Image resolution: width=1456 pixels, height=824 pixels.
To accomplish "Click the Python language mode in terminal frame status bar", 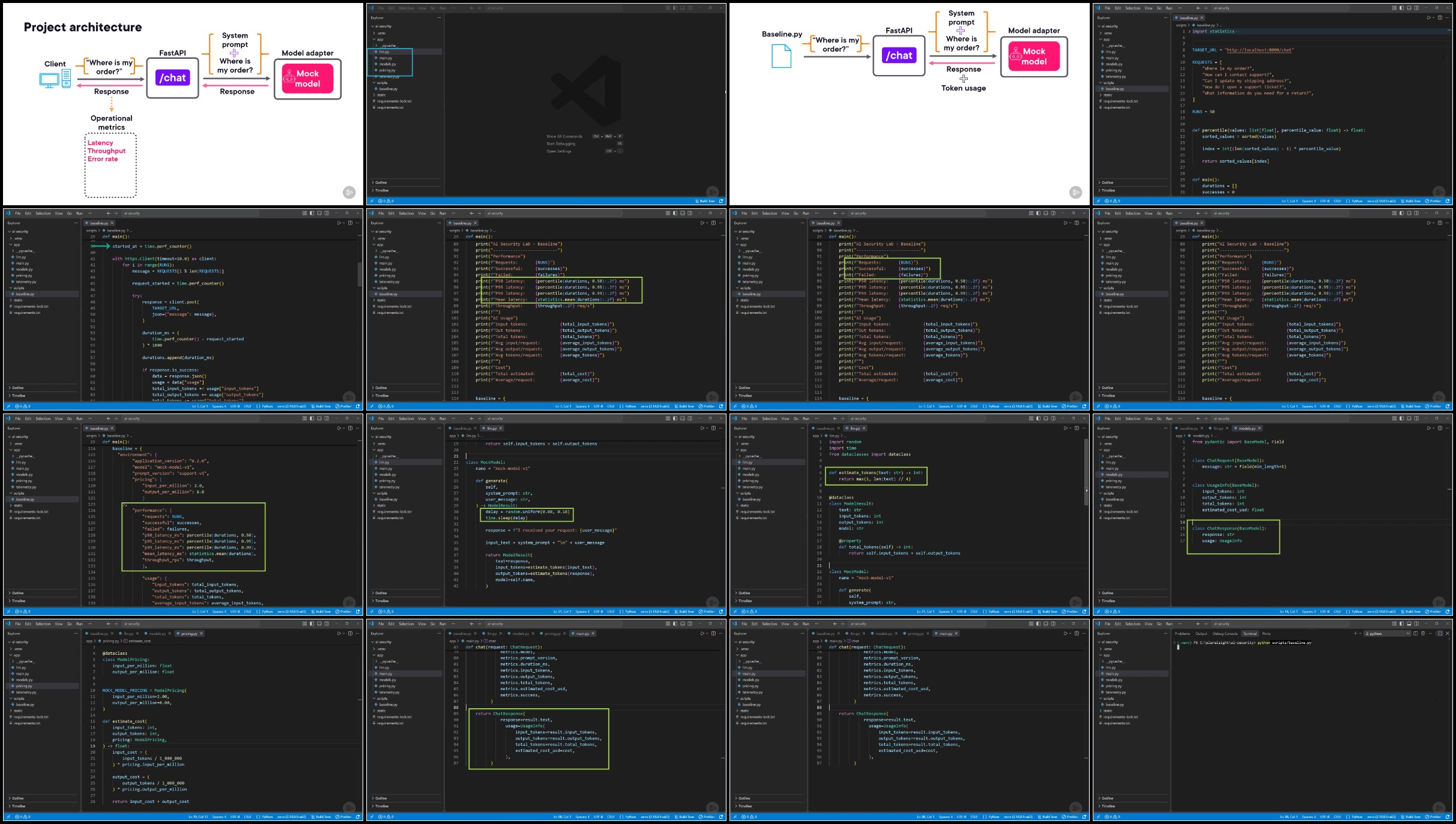I will pos(1357,817).
